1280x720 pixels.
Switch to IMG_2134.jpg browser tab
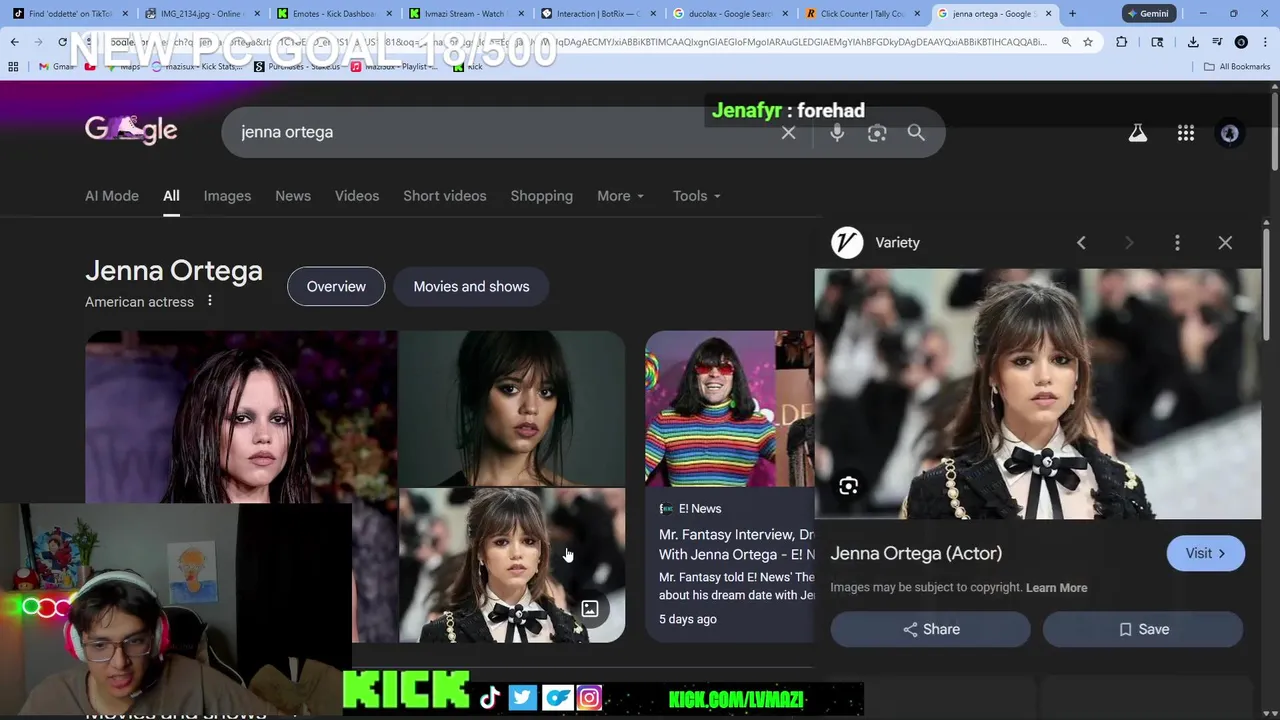(x=200, y=14)
